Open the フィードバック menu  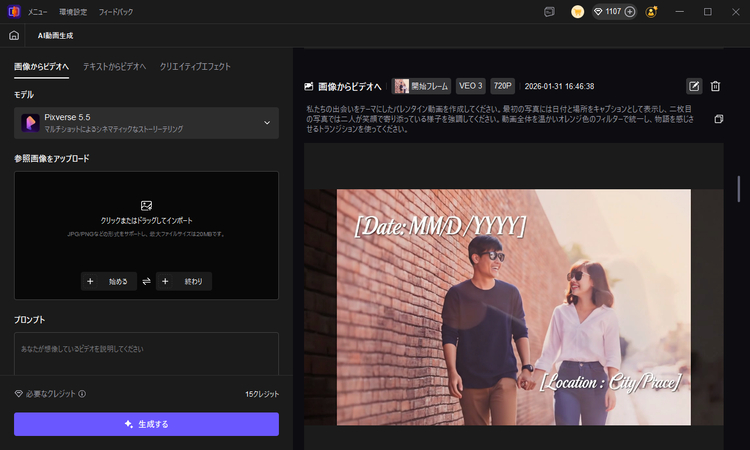(113, 12)
